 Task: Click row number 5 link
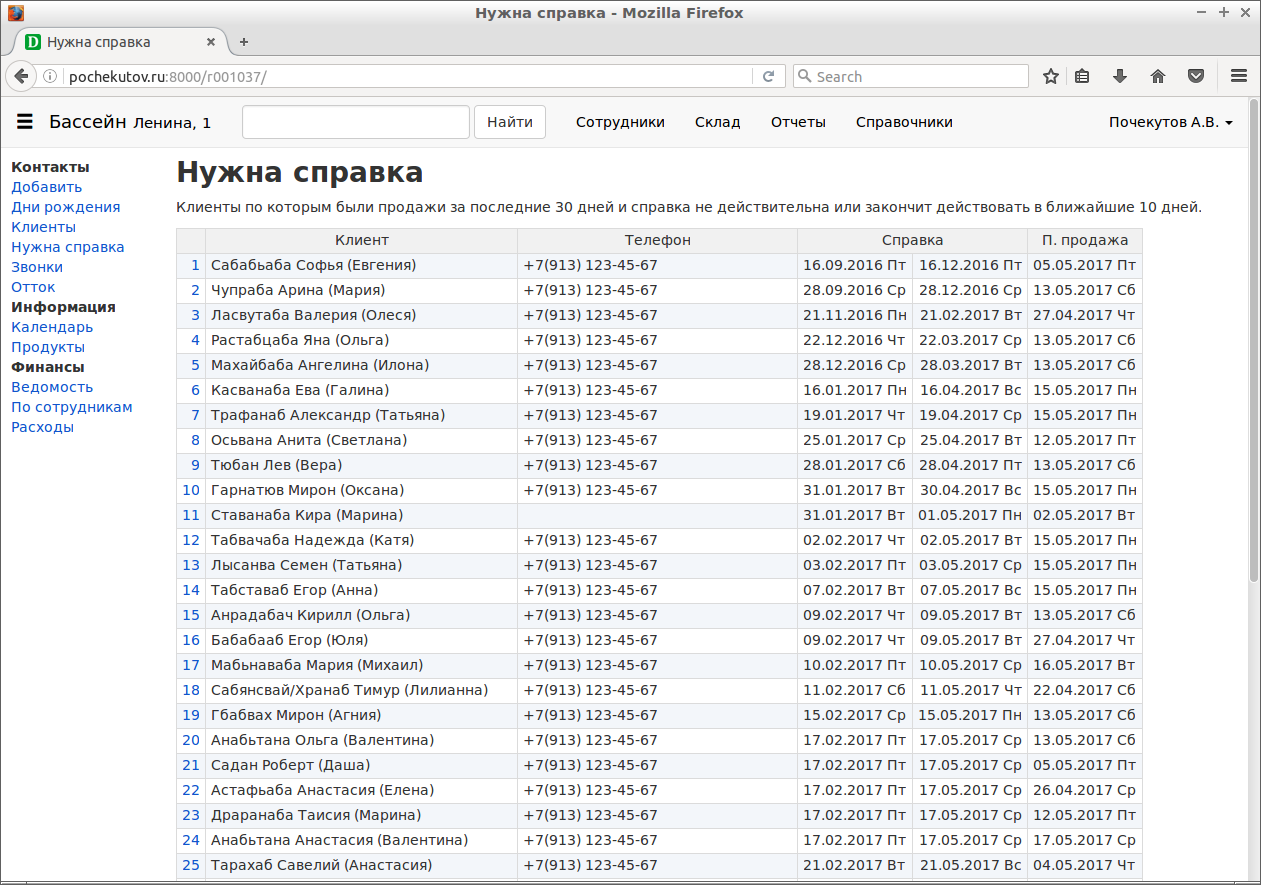pyautogui.click(x=195, y=365)
